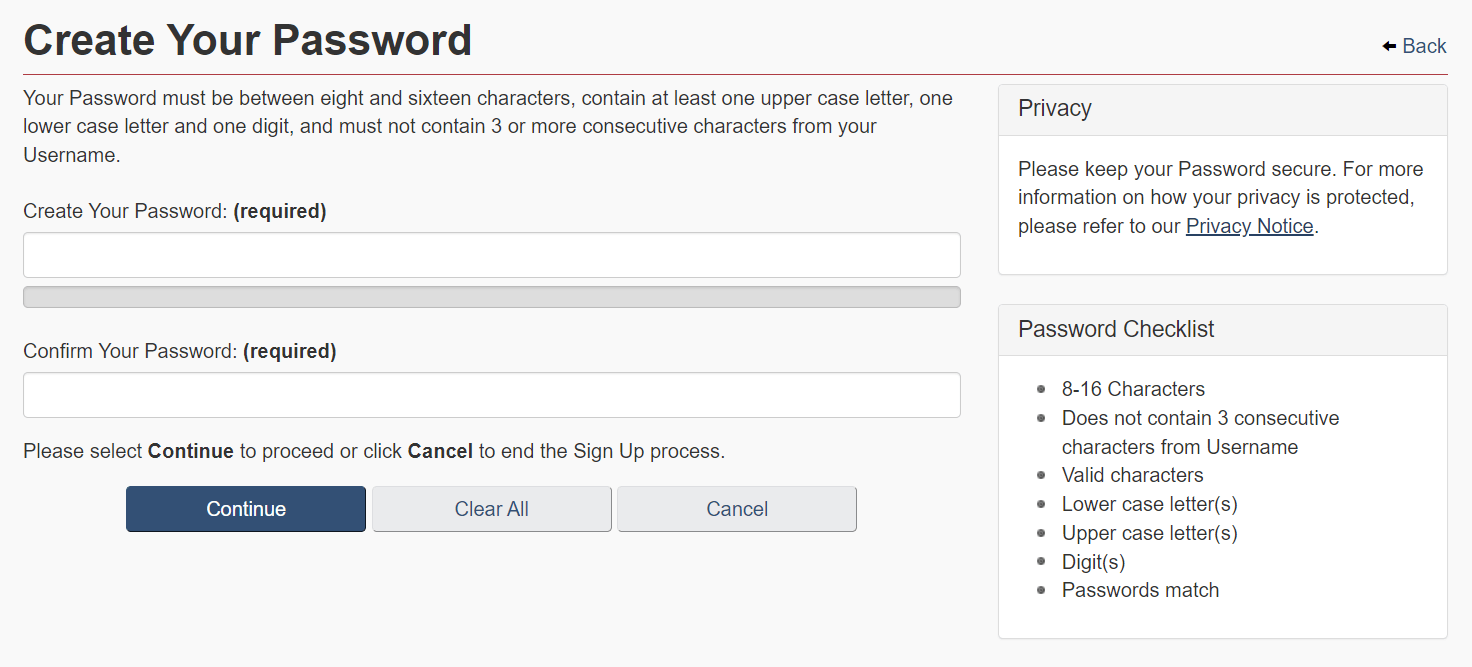Screen dimensions: 1472x667
Task: Select the Digit(s) checklist item
Action: (1093, 562)
